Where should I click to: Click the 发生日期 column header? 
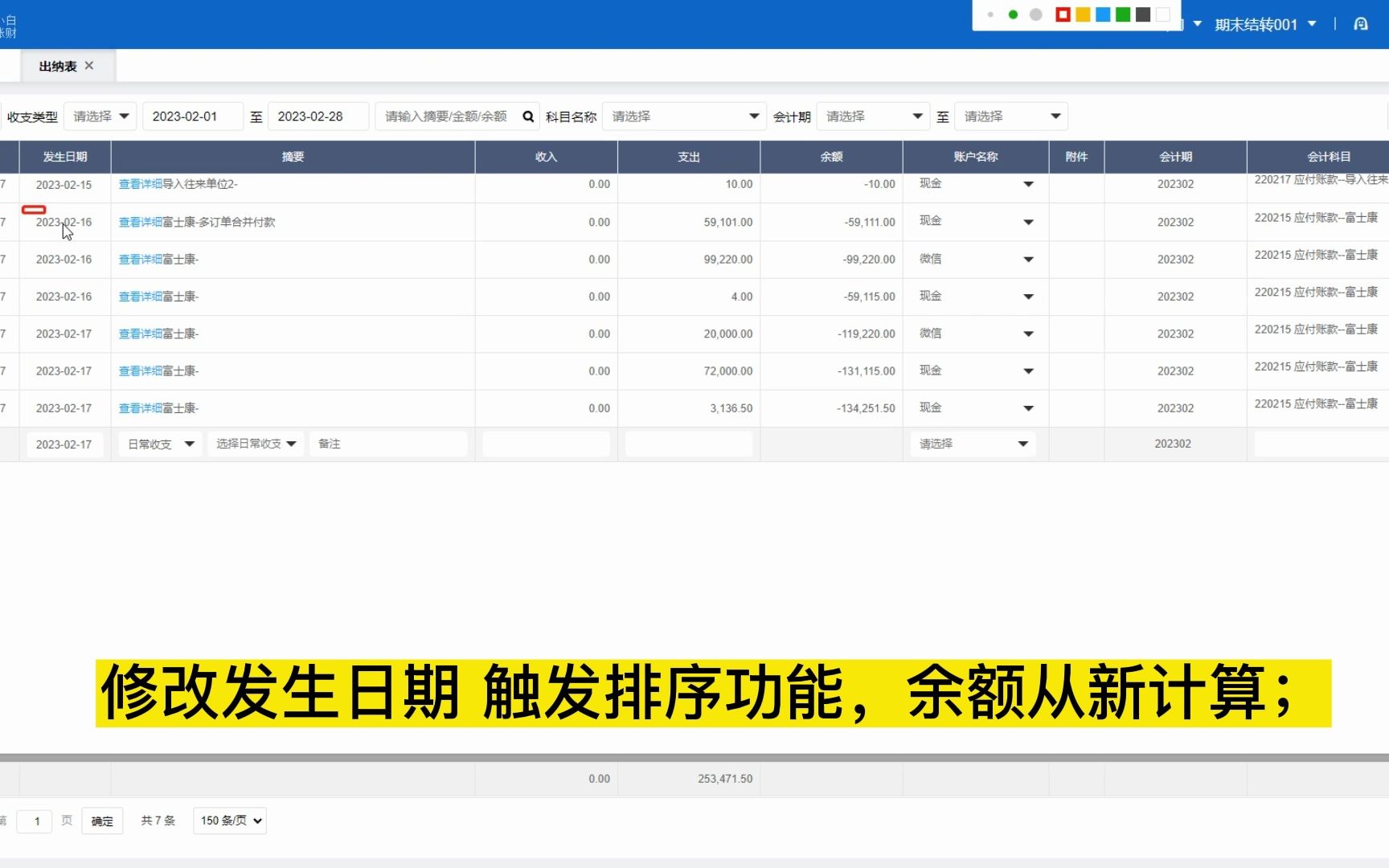(x=65, y=157)
